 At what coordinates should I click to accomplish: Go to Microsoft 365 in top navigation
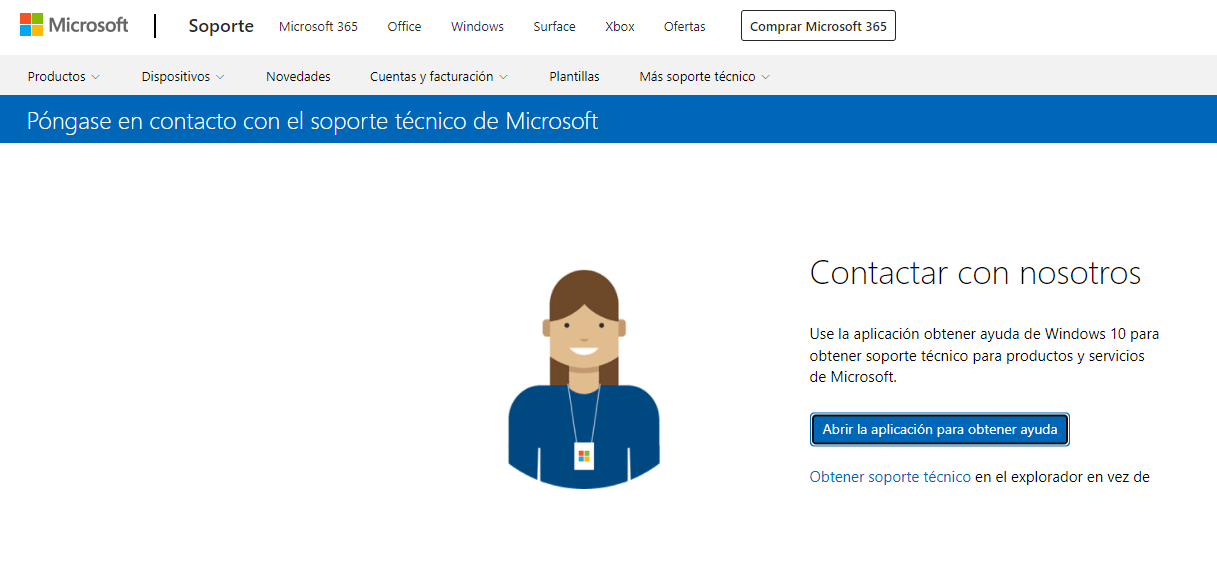[318, 27]
